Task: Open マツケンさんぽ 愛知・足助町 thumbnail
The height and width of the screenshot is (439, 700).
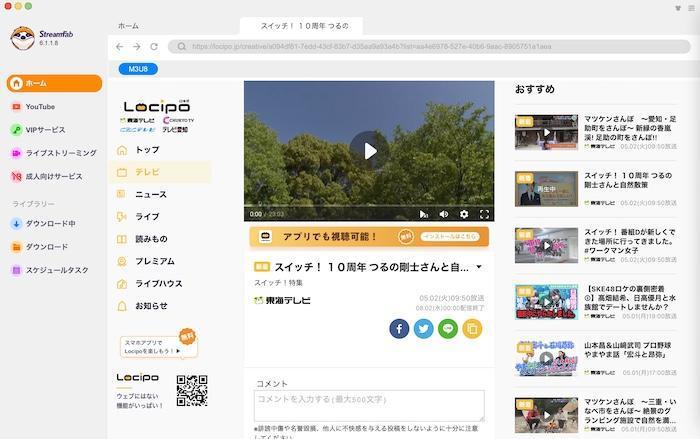Action: coord(546,132)
